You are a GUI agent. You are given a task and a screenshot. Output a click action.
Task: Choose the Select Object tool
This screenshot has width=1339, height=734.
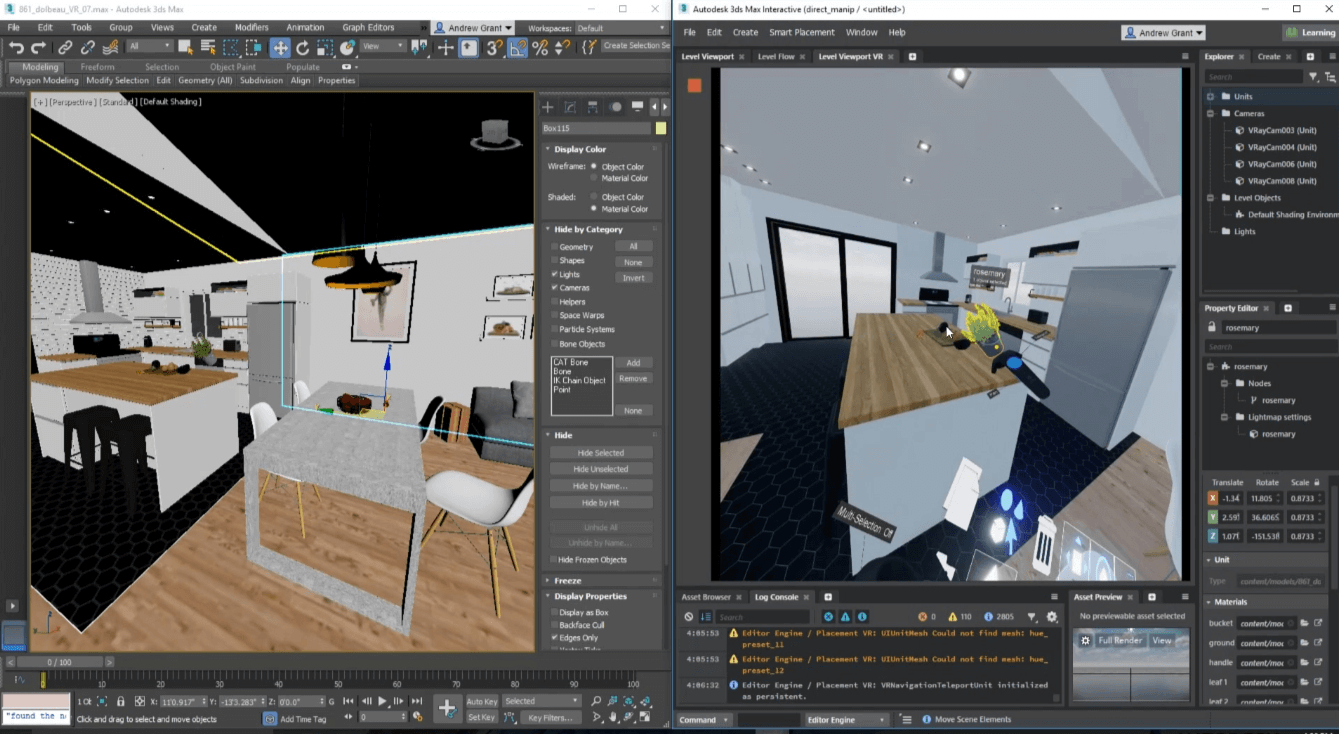click(x=185, y=47)
